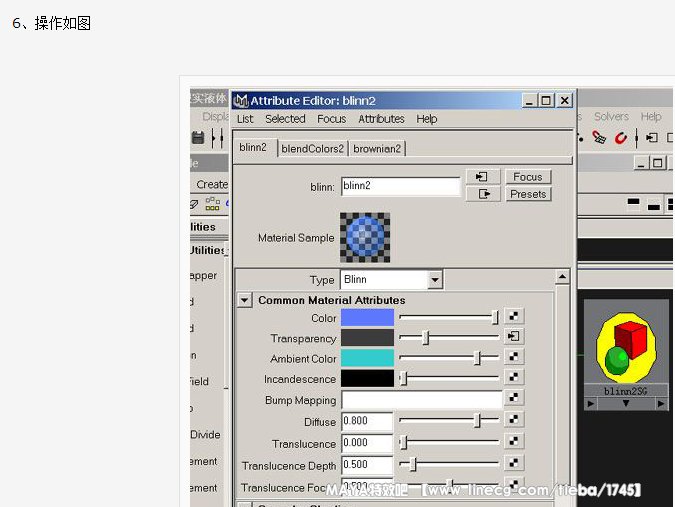Click the dark gray Transparency swatch
The image size is (675, 507).
pos(367,338)
